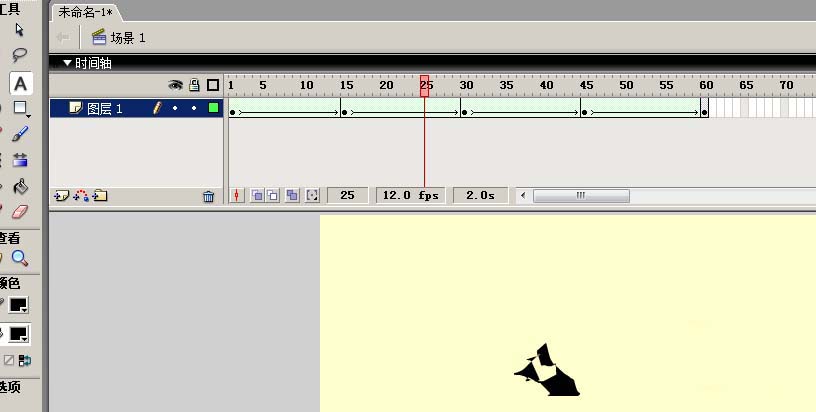The image size is (816, 412).
Task: Click the red playhead at frame 25
Action: click(x=425, y=86)
